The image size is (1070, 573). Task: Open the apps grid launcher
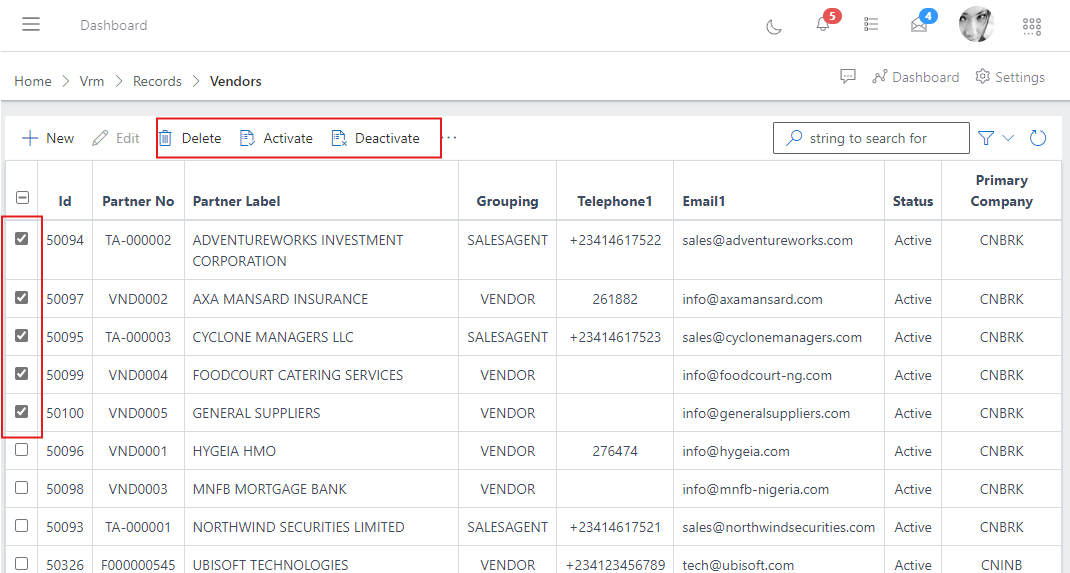1032,27
